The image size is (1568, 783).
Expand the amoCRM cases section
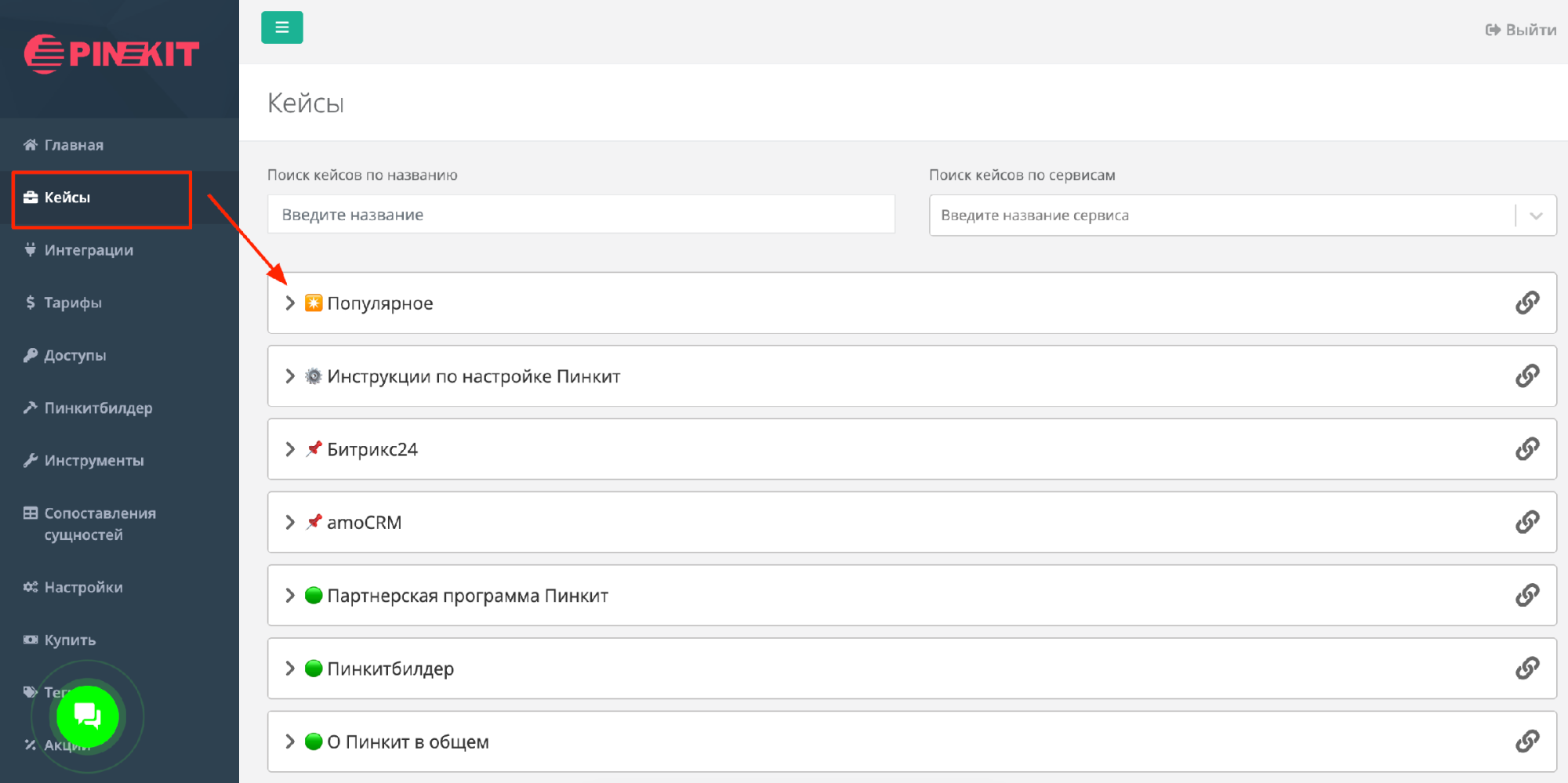(x=290, y=522)
